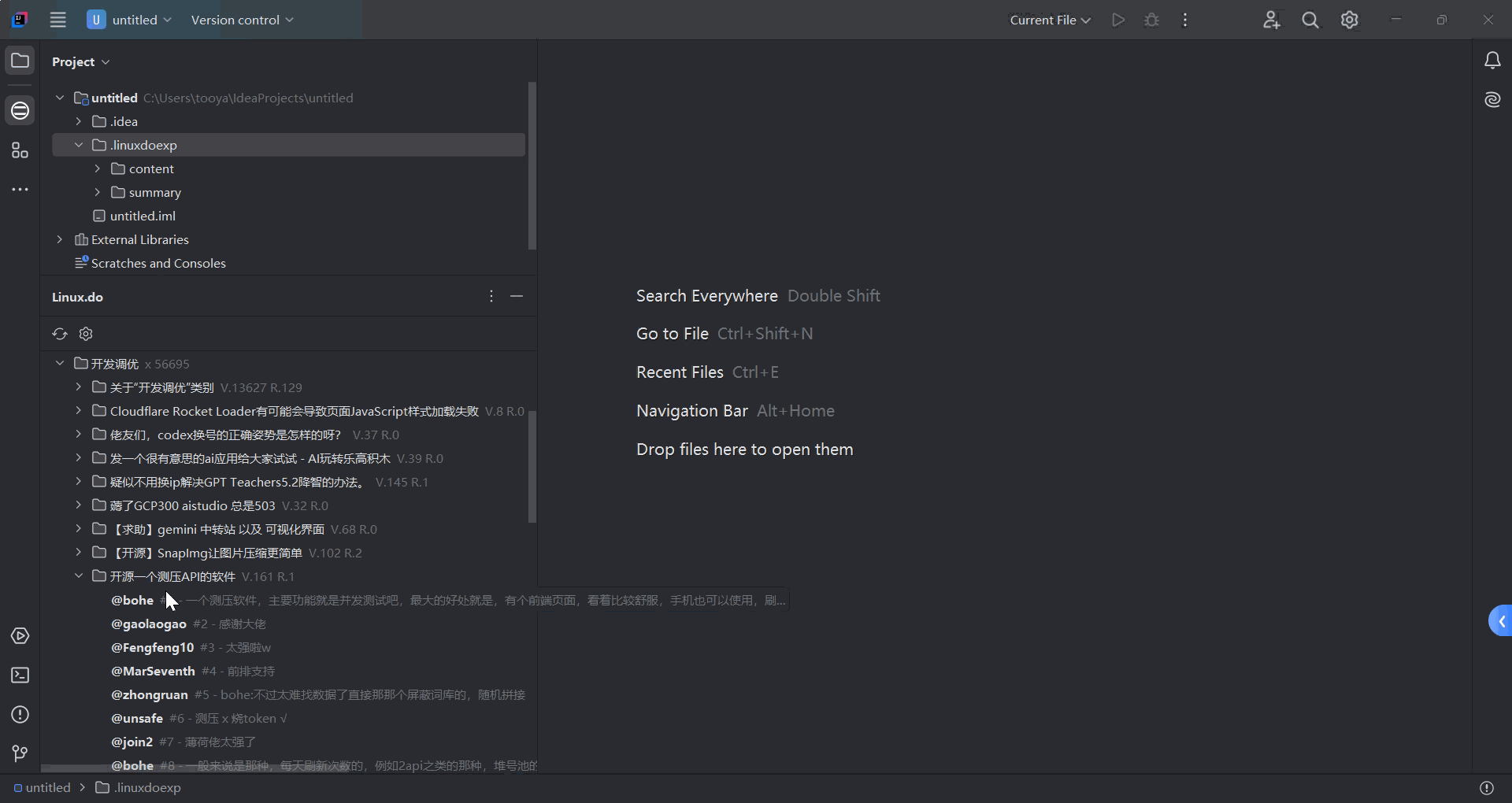Open the Version control dropdown
Image resolution: width=1512 pixels, height=803 pixels.
pos(242,20)
